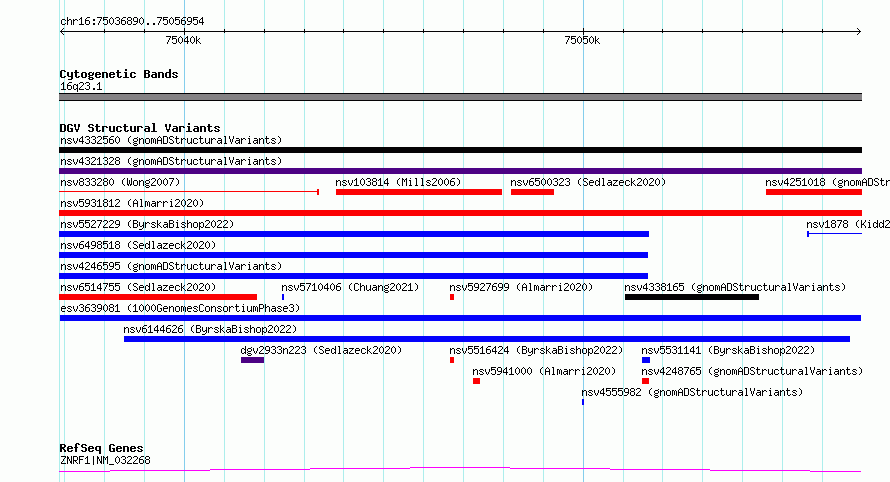Select the nsv4338165 variant label
890x482 pixels.
[735, 287]
